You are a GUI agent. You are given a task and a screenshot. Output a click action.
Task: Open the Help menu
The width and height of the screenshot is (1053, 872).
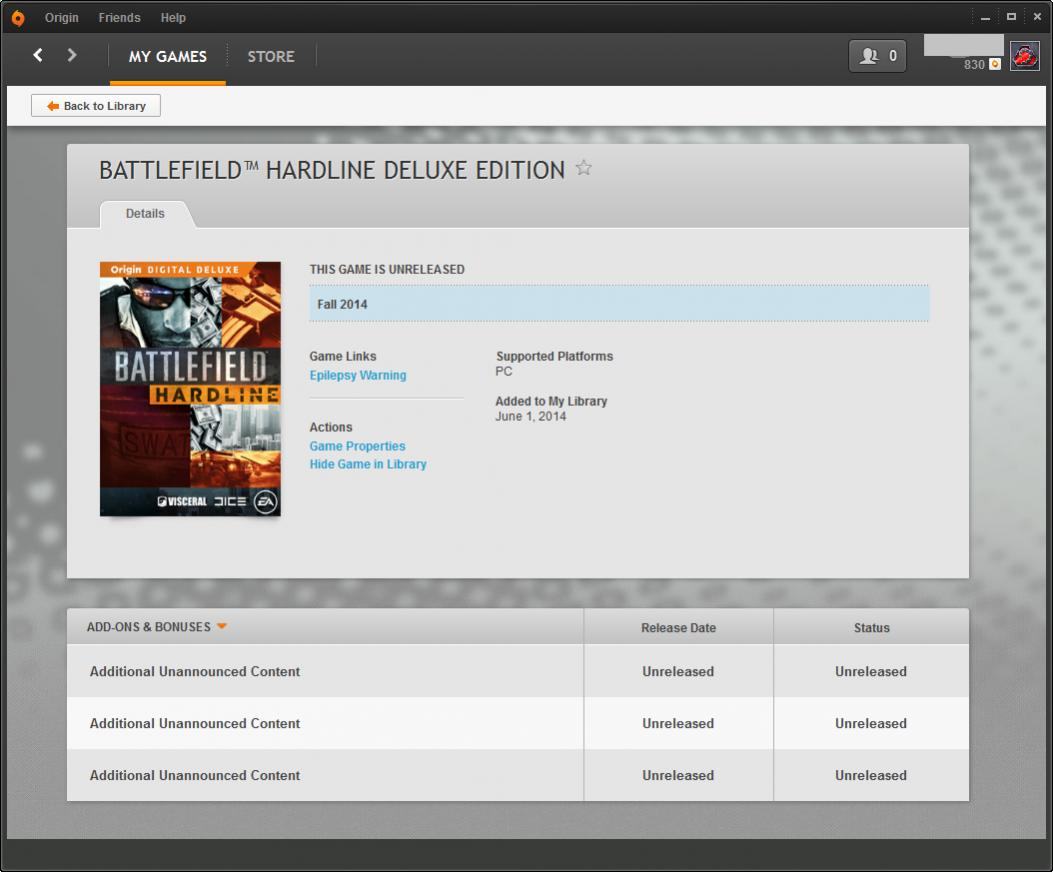[173, 18]
